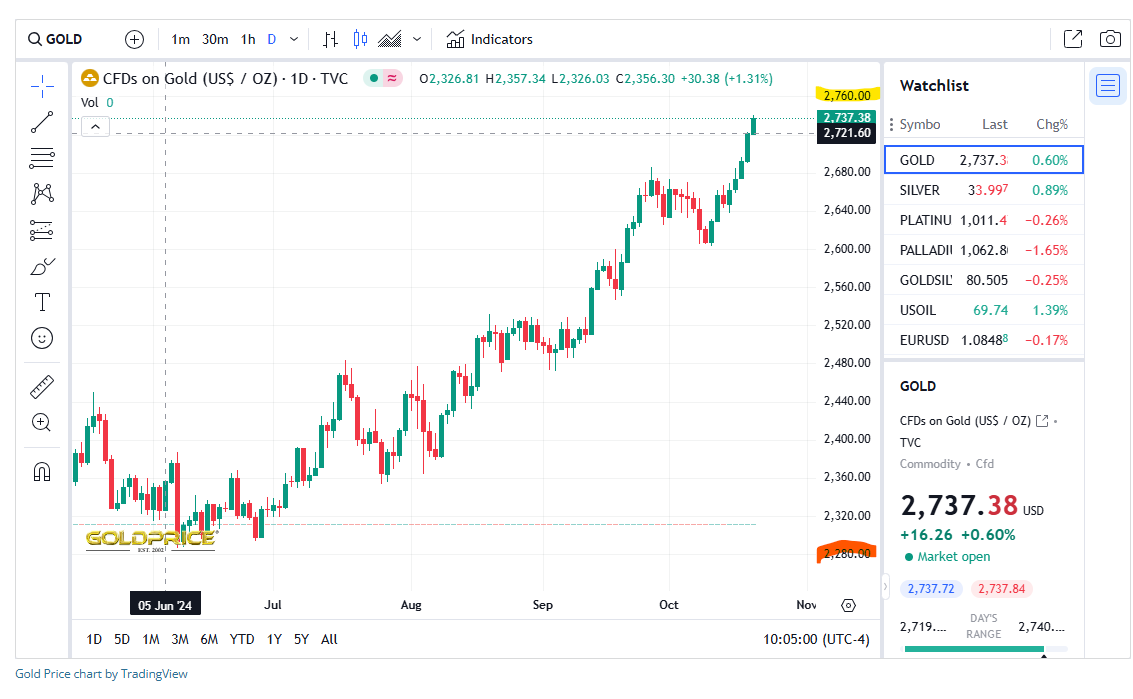Select EURUSD in the watchlist
The height and width of the screenshot is (699, 1133).
[x=983, y=340]
